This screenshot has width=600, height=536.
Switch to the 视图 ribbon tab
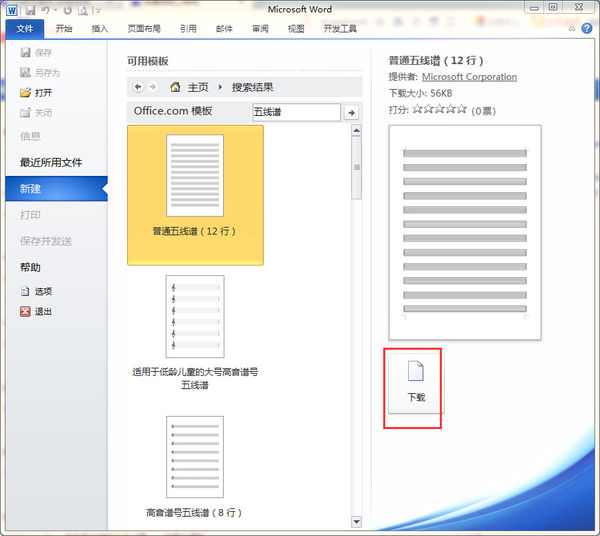point(296,29)
